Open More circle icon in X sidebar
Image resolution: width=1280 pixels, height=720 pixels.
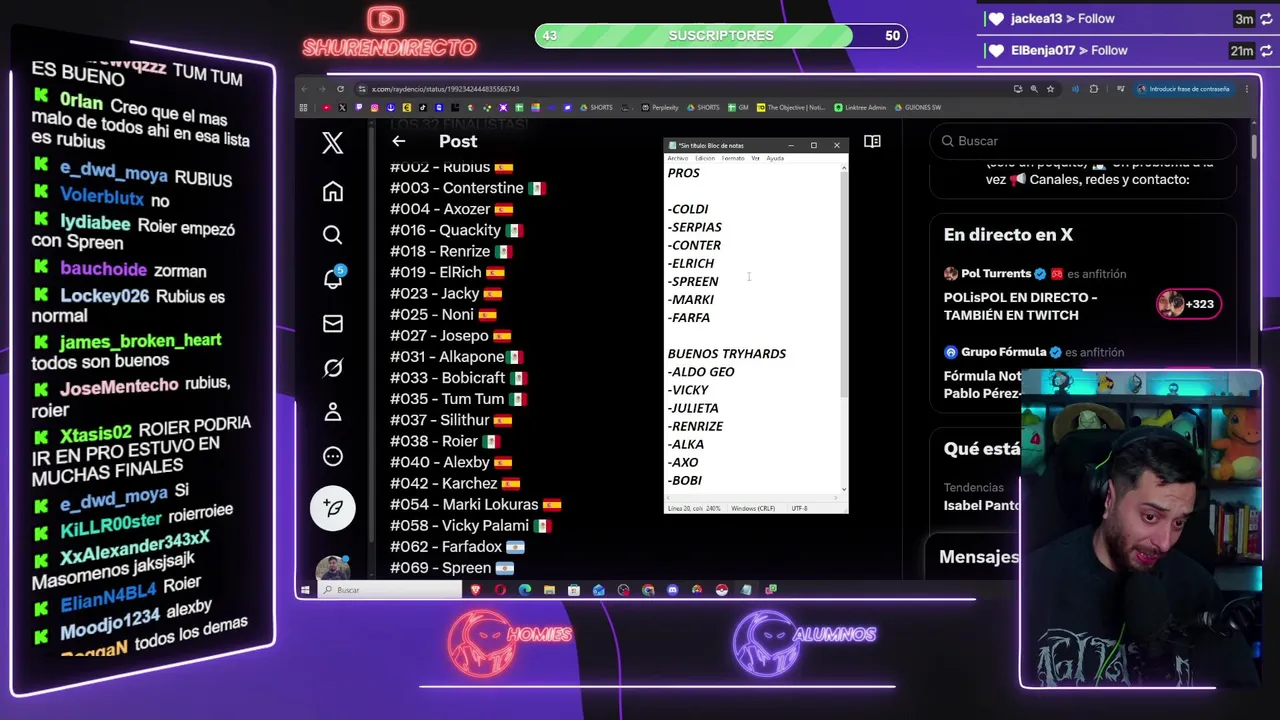coord(333,456)
